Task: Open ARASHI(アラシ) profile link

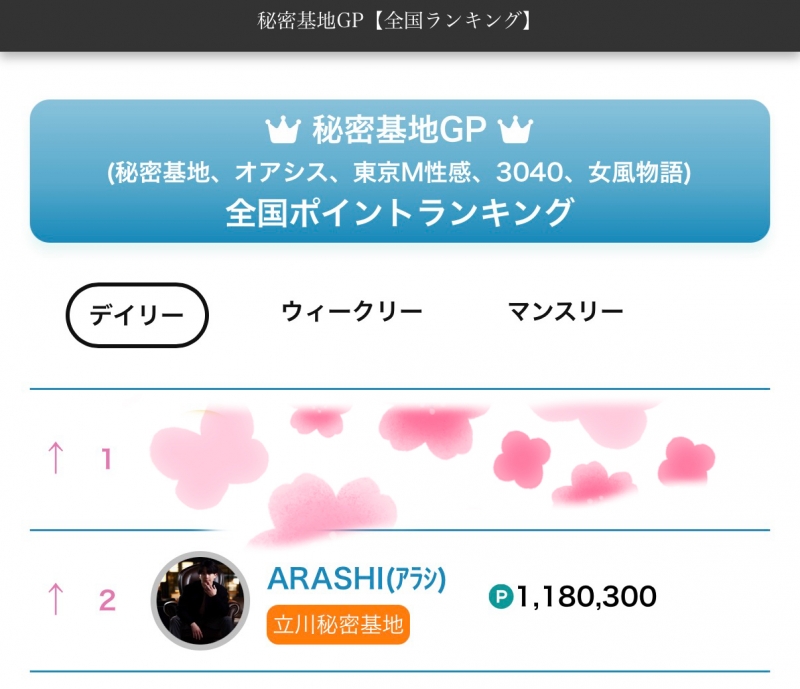Action: pyautogui.click(x=355, y=577)
